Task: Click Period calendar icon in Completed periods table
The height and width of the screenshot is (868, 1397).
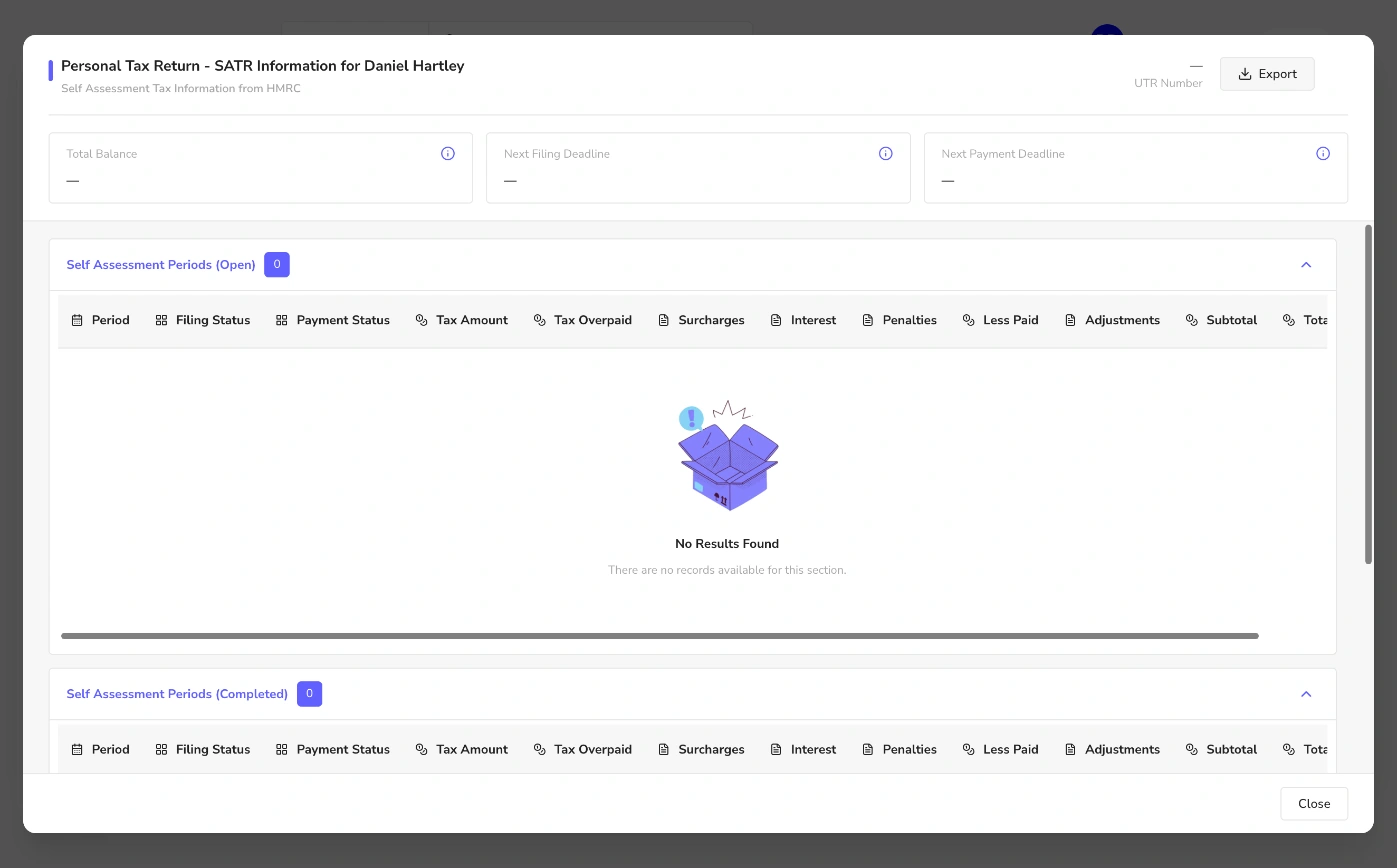Action: [x=77, y=749]
